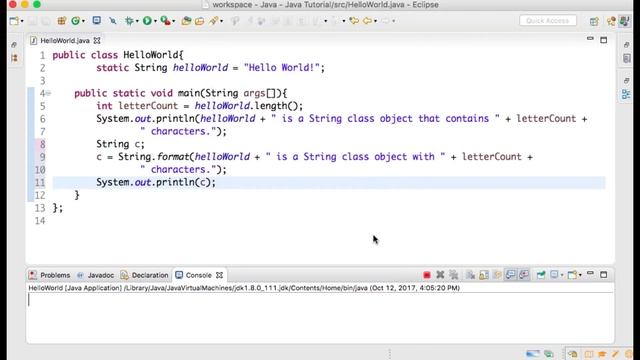Collapse the main method fold marker

point(49,93)
